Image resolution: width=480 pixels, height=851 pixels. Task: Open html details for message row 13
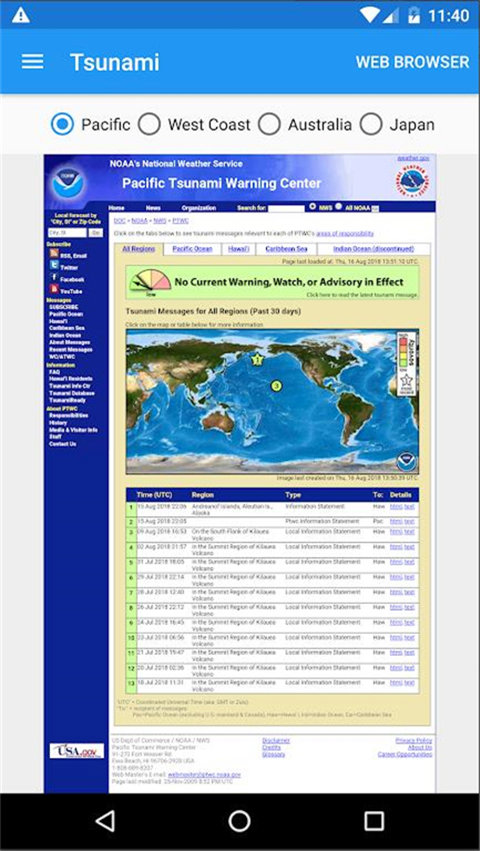click(x=396, y=682)
